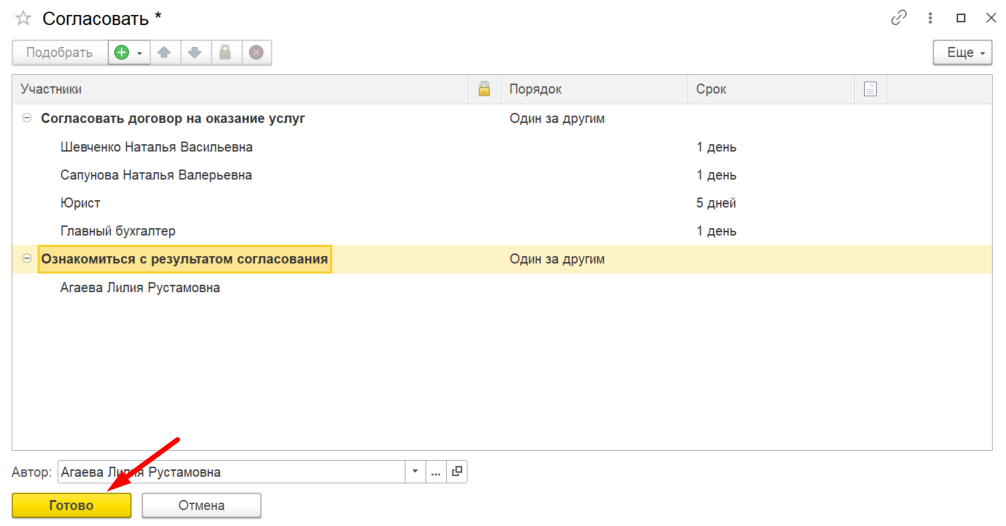Maximize the Согласовать window

click(x=961, y=18)
